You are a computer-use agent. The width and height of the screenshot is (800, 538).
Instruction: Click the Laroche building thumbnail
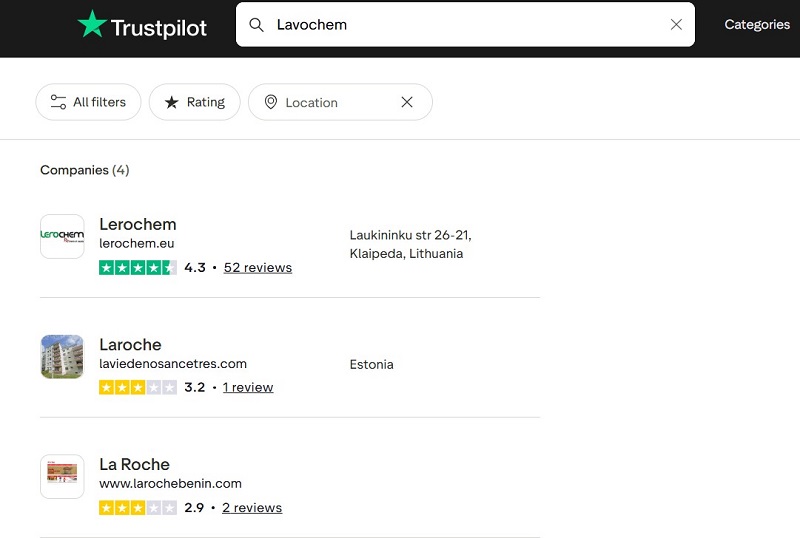click(62, 357)
